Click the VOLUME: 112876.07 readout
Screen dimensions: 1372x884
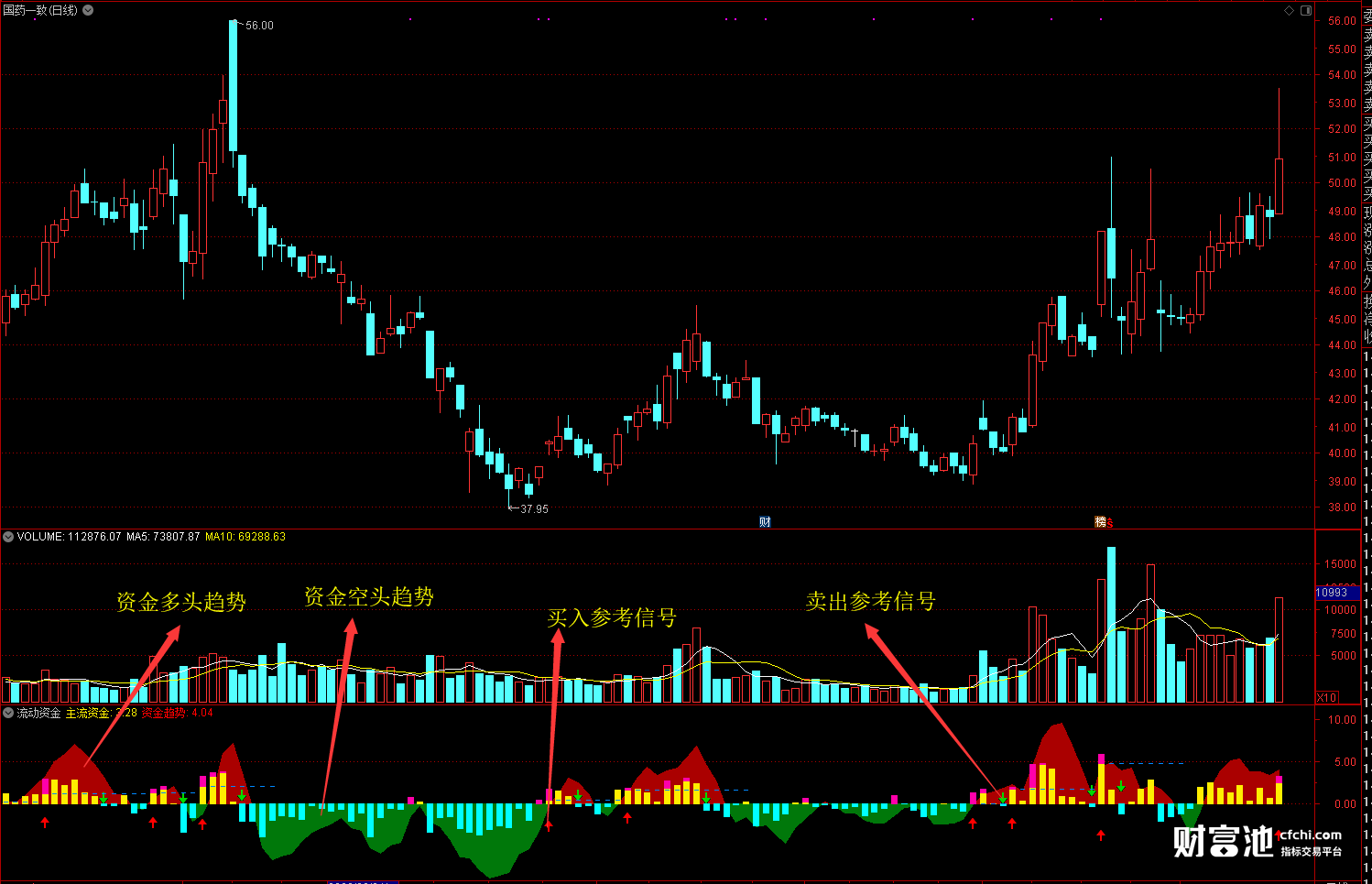[70, 537]
